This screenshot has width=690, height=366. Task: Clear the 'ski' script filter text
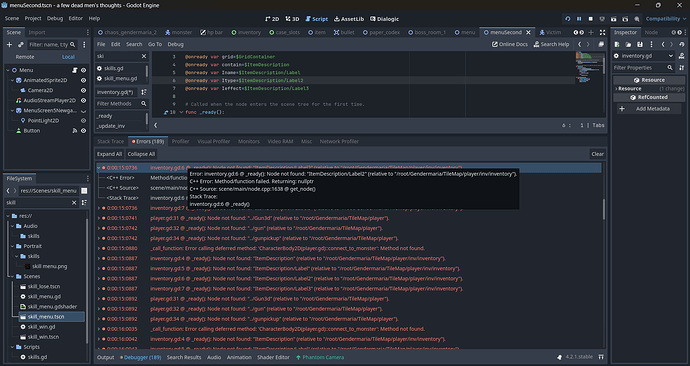point(144,56)
